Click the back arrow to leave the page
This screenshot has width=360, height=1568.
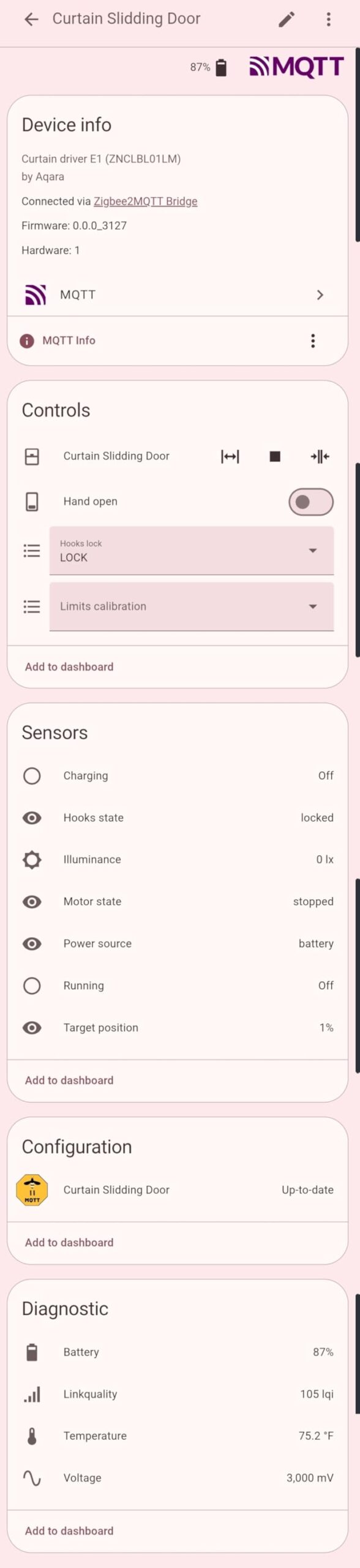pos(31,19)
